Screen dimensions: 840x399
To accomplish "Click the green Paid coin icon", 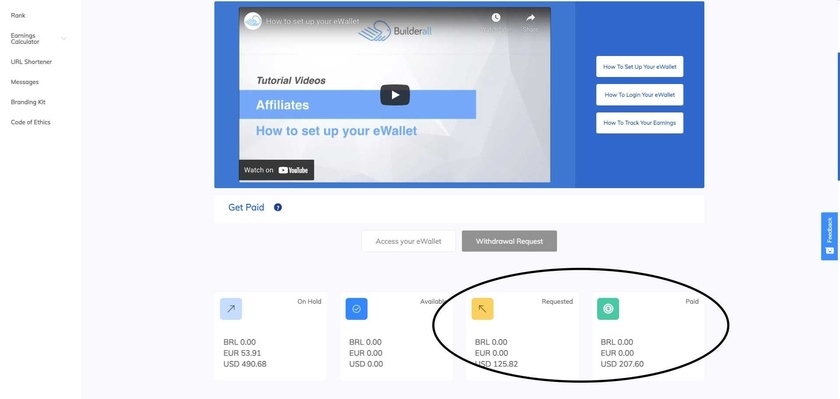I will tap(608, 309).
